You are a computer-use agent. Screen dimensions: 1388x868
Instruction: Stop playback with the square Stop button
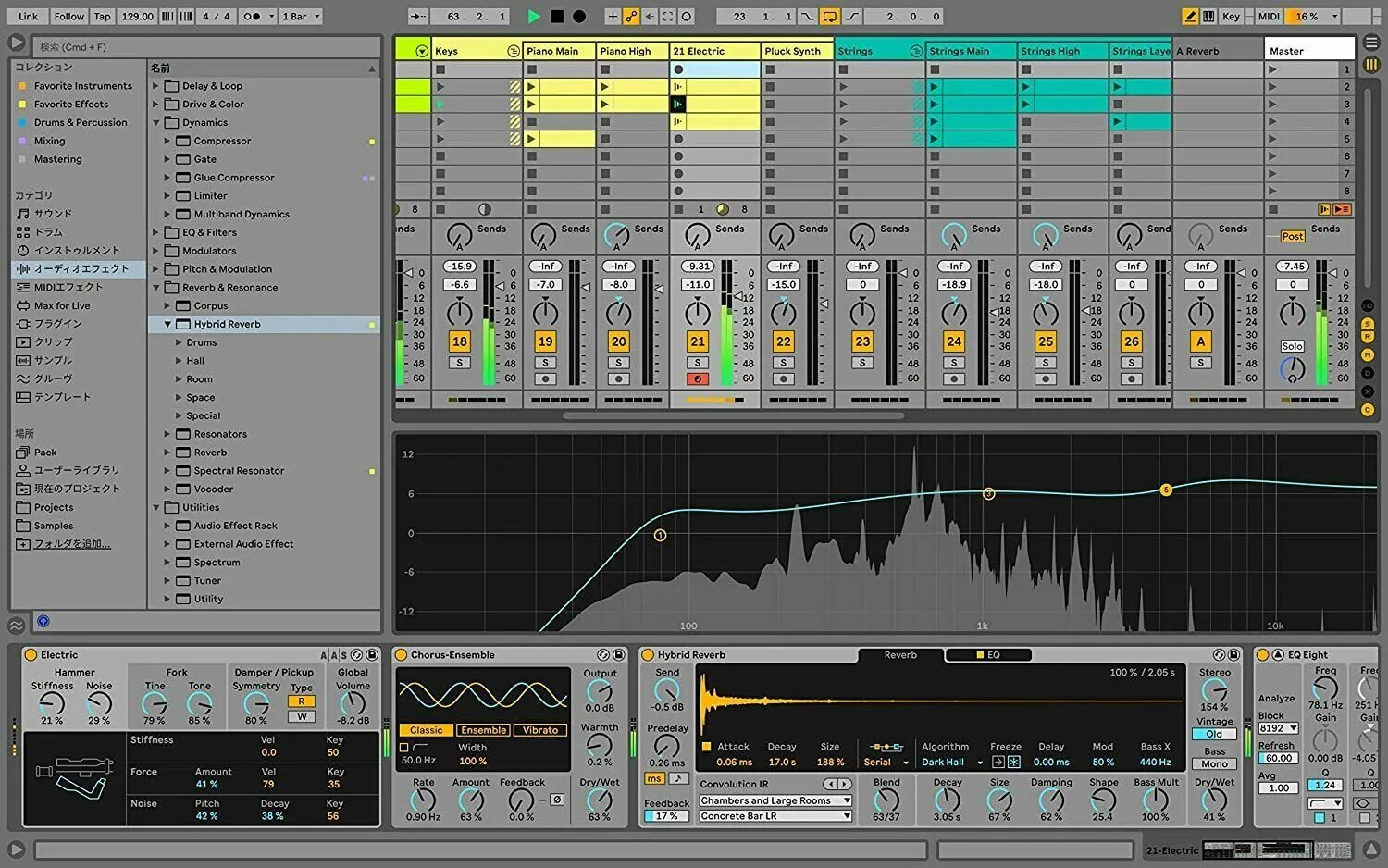click(557, 17)
